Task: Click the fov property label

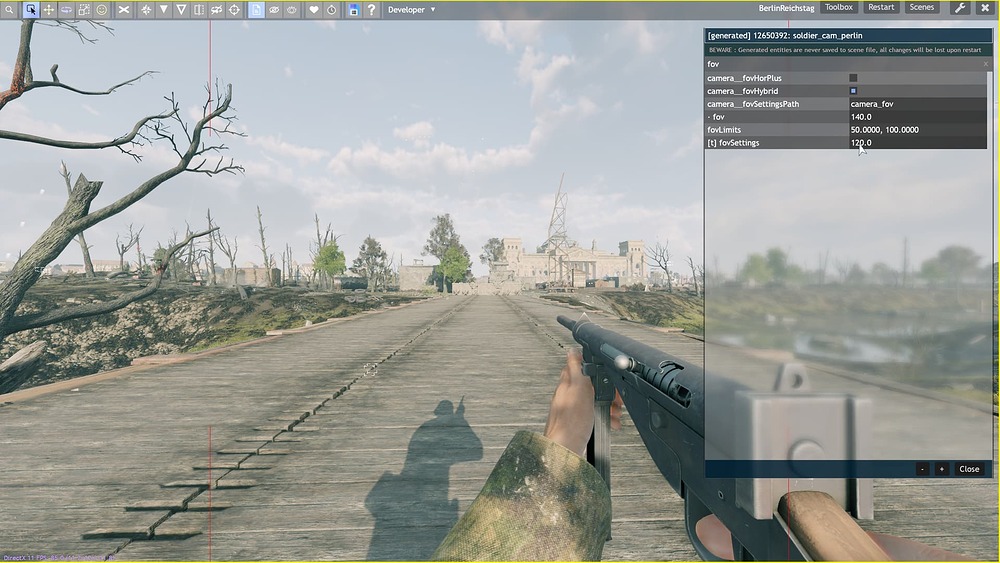Action: pyautogui.click(x=718, y=117)
